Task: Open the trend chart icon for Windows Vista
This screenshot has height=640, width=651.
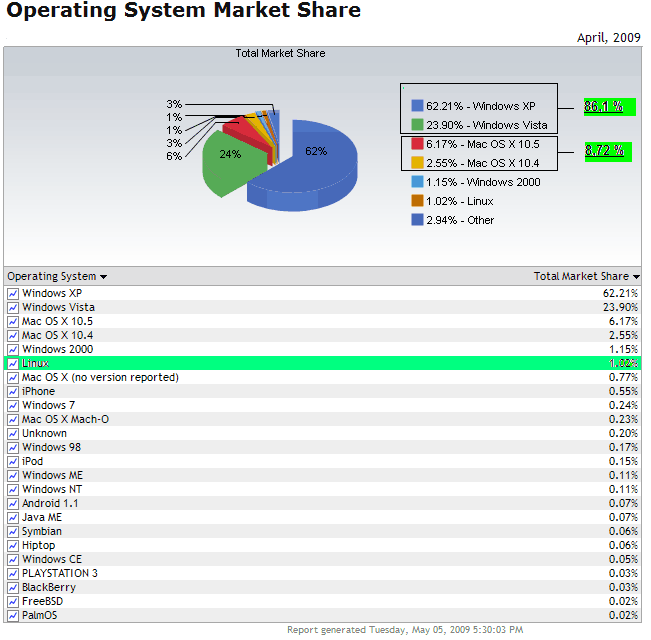Action: (13, 308)
